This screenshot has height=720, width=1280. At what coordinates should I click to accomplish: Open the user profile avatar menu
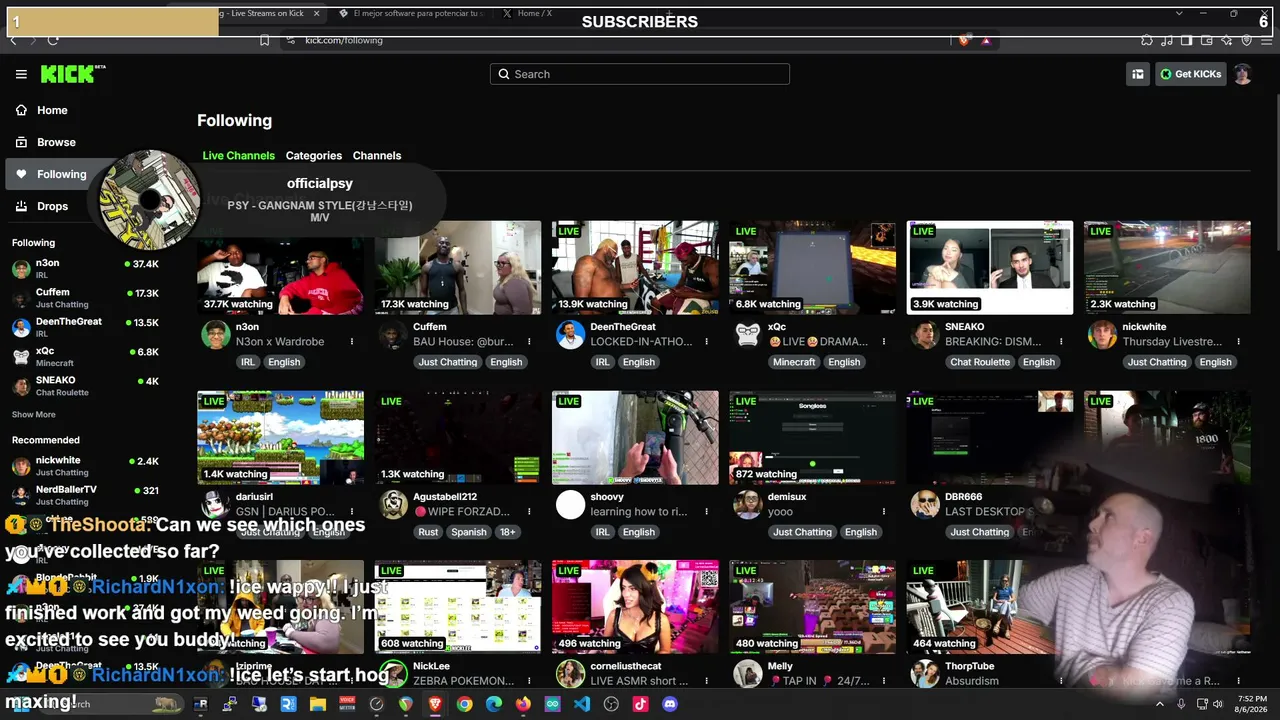click(1242, 74)
